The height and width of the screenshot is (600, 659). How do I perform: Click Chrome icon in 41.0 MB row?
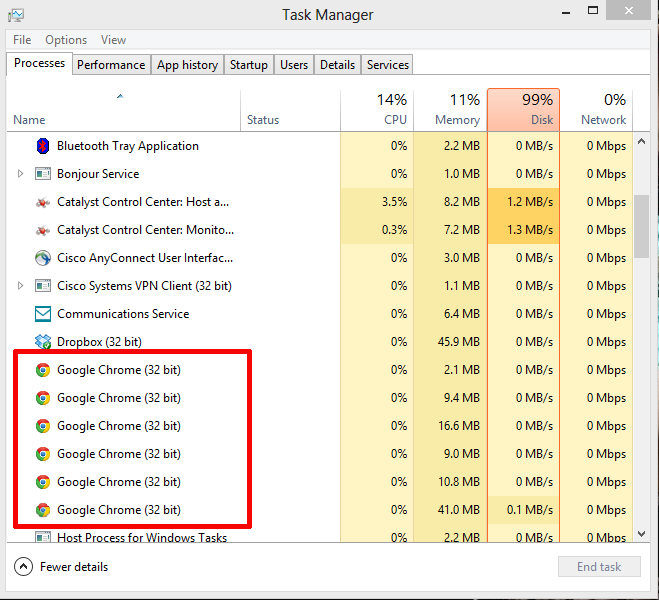43,510
